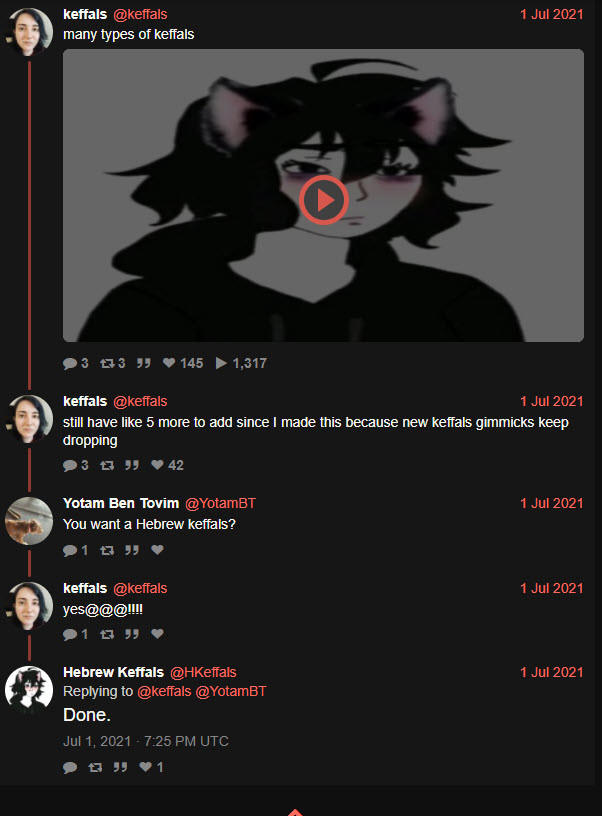Play the video in the top tweet

pos(323,200)
